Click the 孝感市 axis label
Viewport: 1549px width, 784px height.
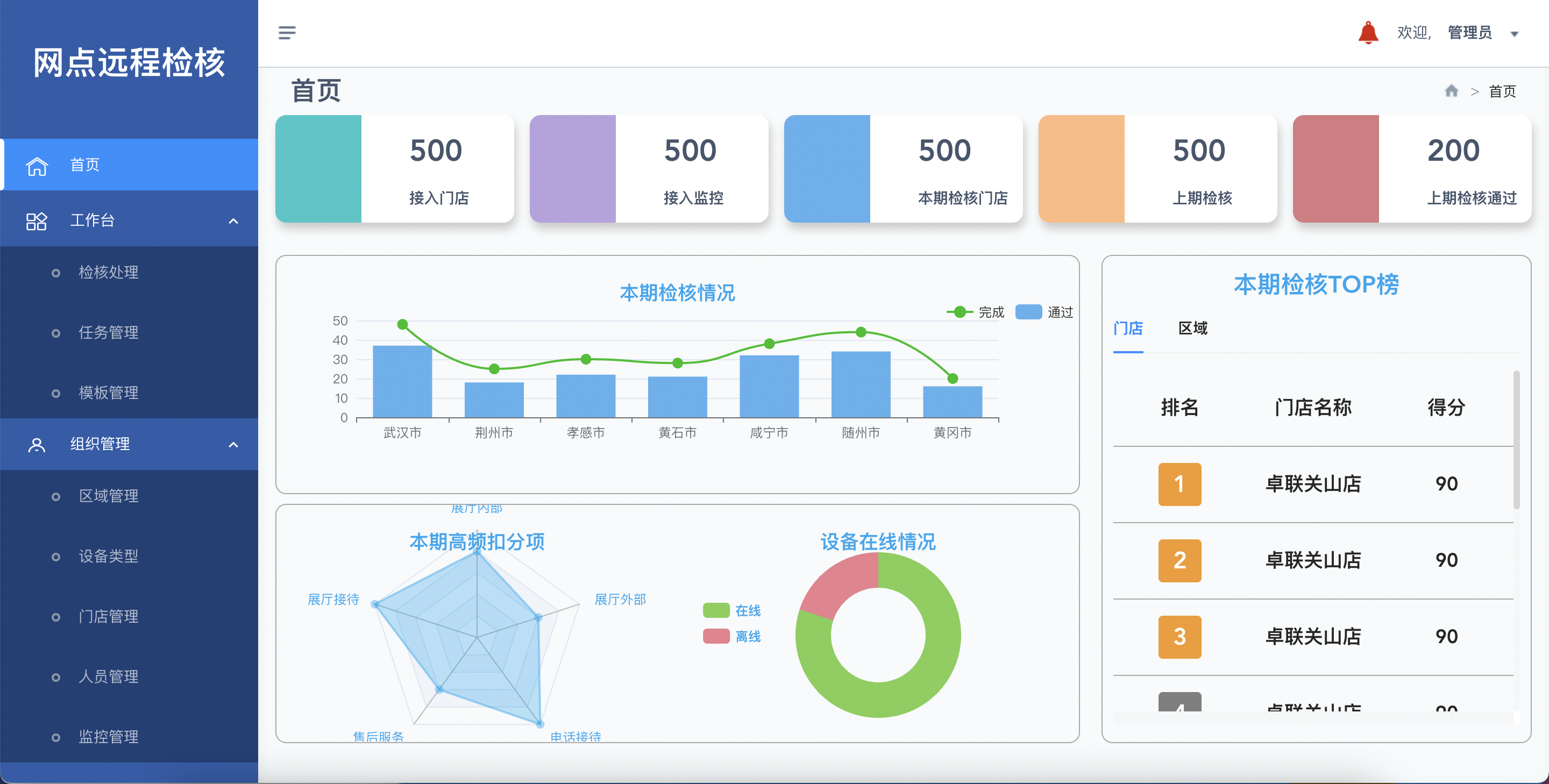click(x=586, y=433)
